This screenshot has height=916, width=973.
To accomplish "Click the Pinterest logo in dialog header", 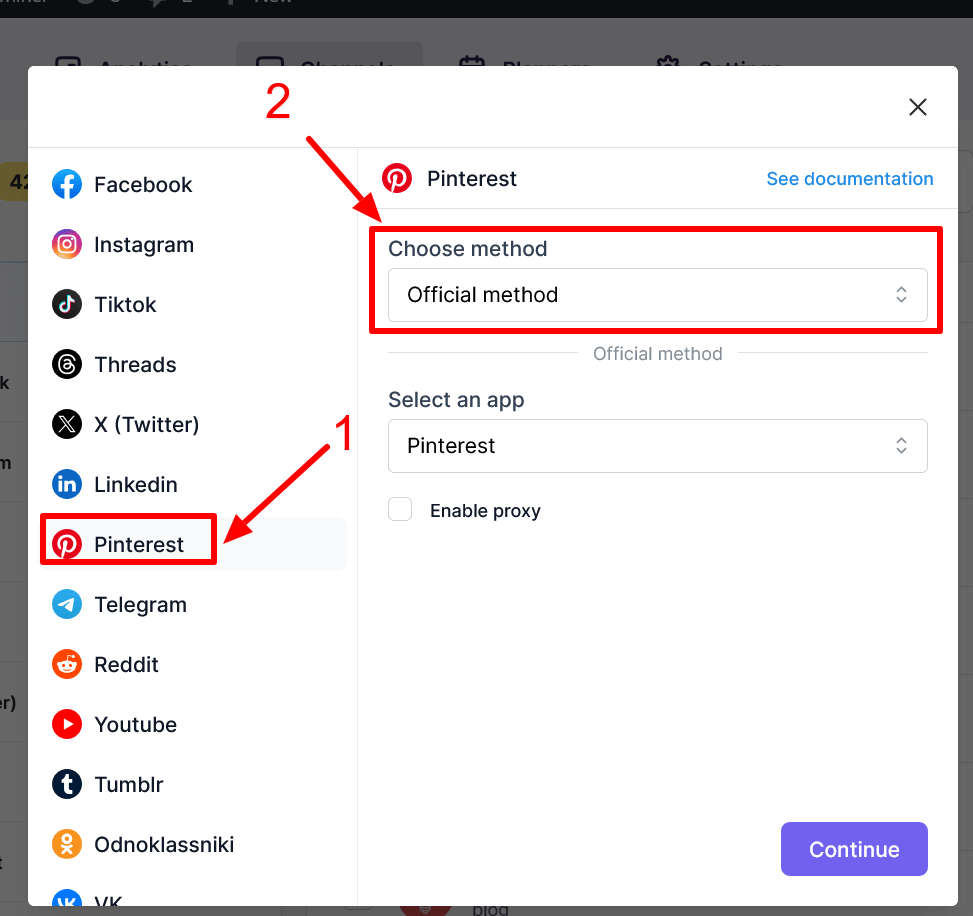I will [x=397, y=179].
